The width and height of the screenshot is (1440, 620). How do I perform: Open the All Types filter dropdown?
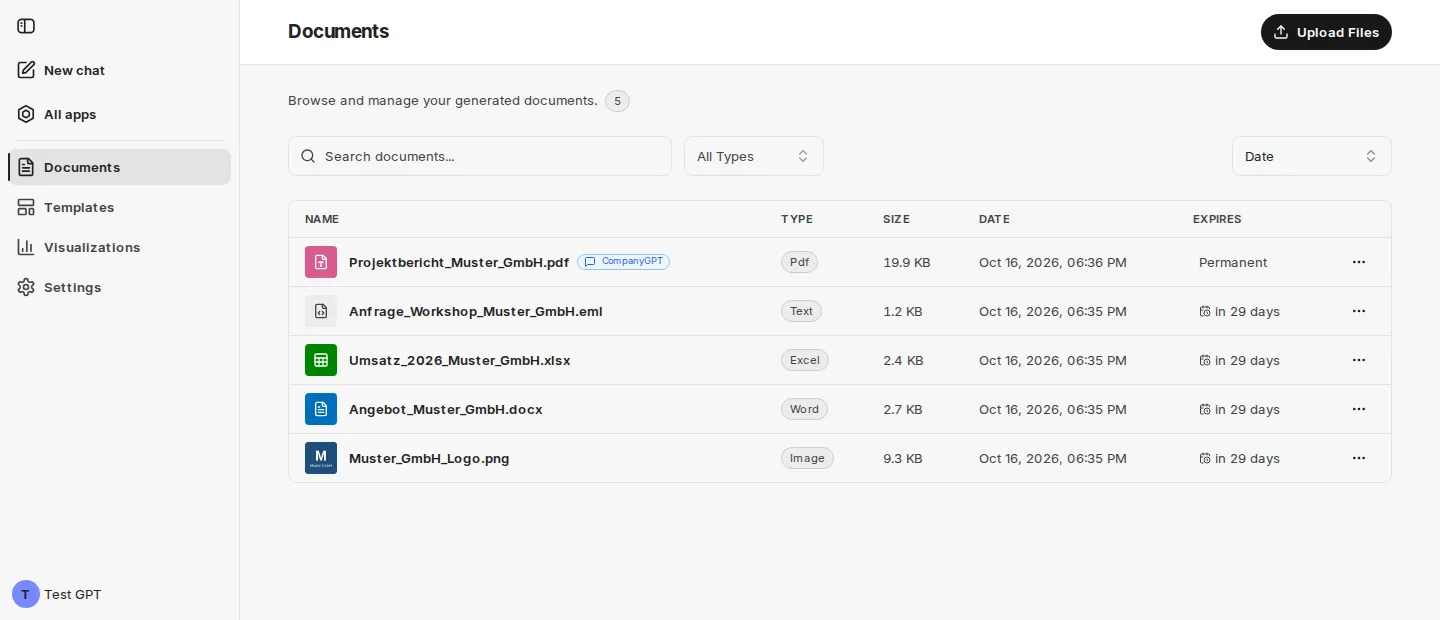click(754, 156)
